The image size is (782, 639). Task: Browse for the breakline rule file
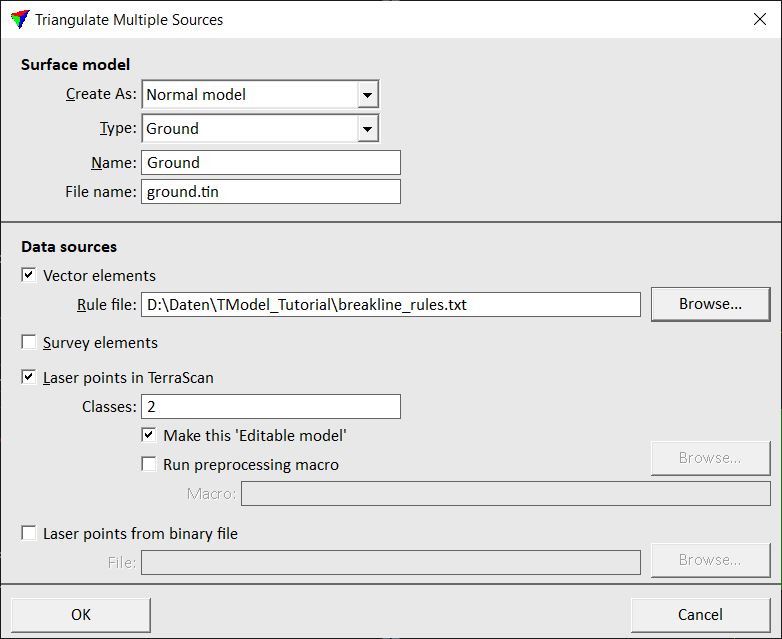pyautogui.click(x=710, y=304)
